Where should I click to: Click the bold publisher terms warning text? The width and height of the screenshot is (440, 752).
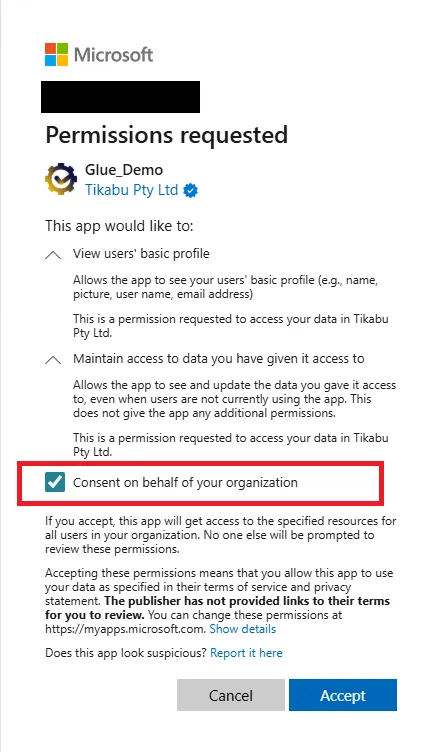(x=217, y=608)
